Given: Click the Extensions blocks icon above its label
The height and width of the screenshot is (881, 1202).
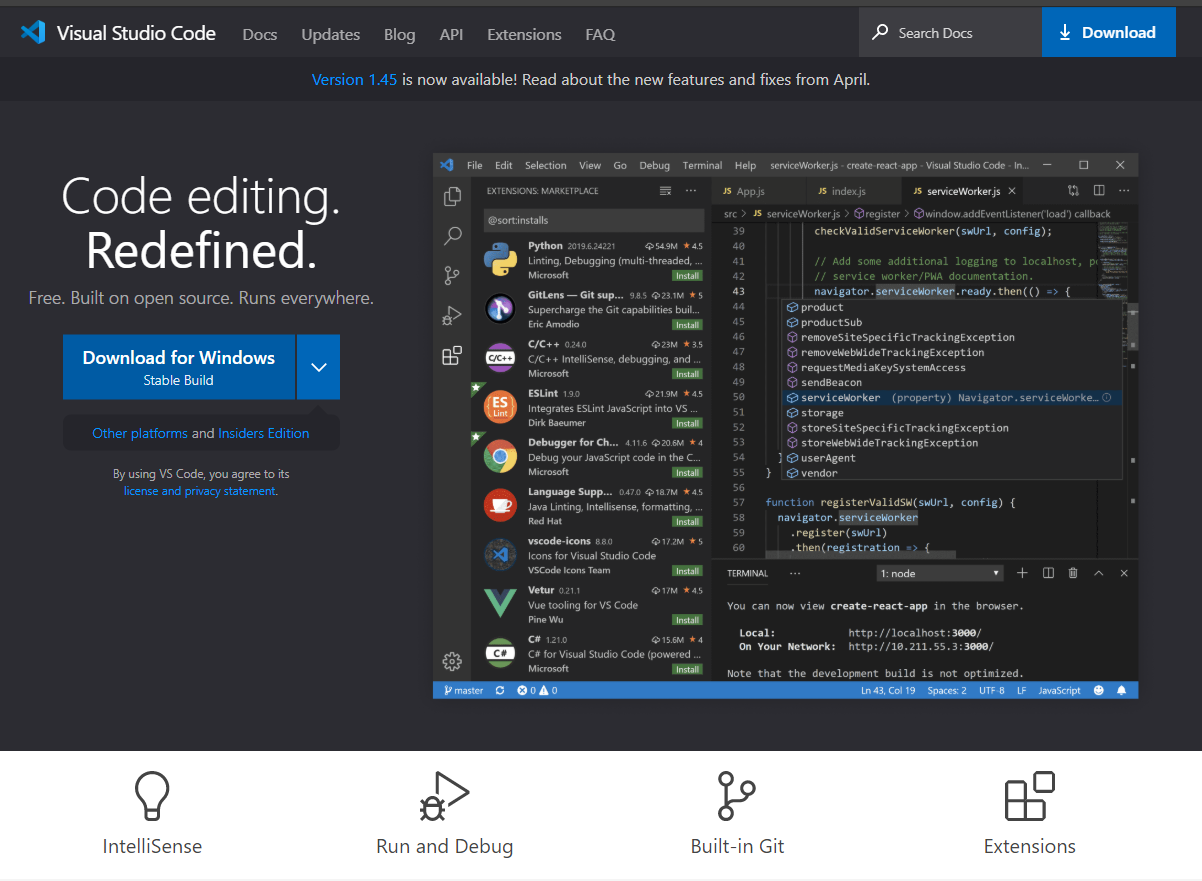Looking at the screenshot, I should click(1030, 797).
